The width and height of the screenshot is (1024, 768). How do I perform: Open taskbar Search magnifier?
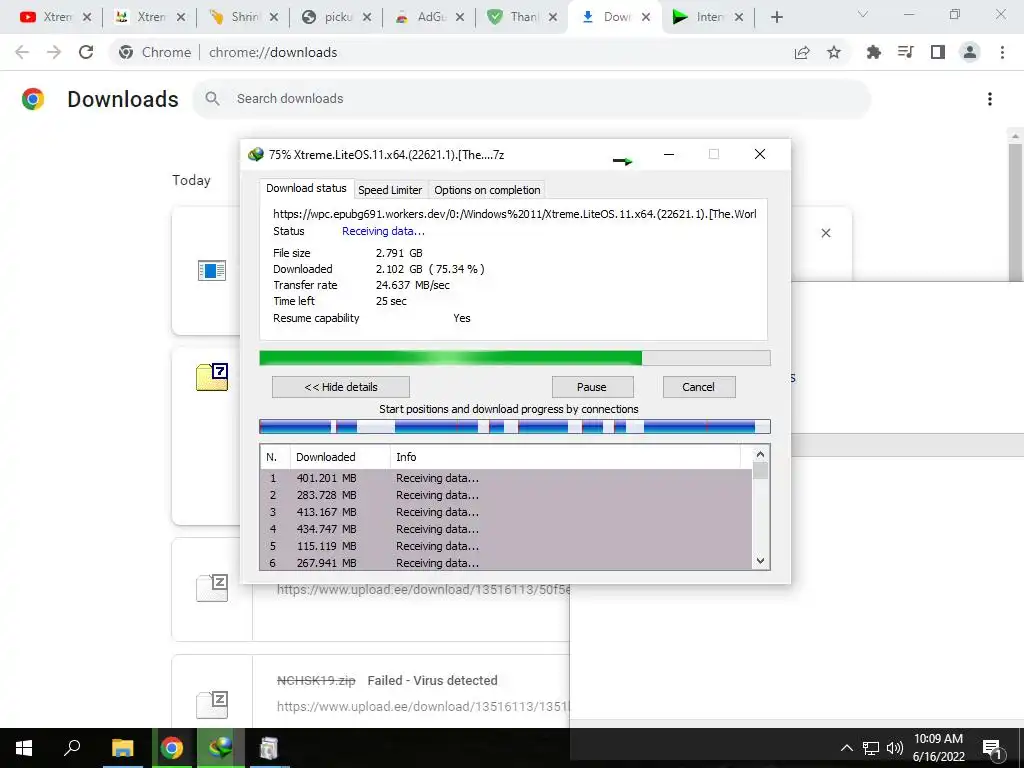click(x=72, y=748)
